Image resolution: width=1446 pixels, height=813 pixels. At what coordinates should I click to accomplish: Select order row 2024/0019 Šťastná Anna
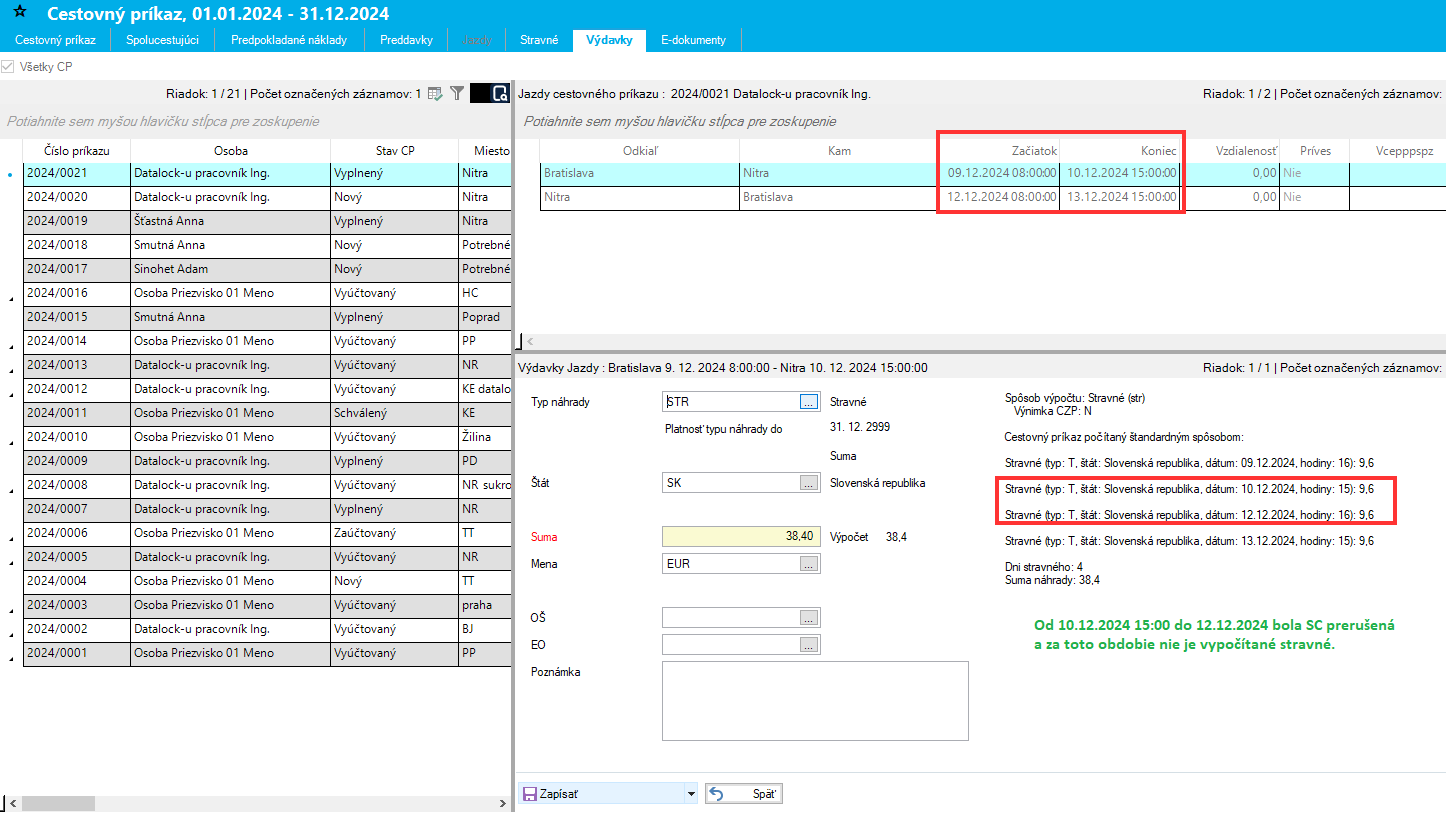pyautogui.click(x=267, y=221)
